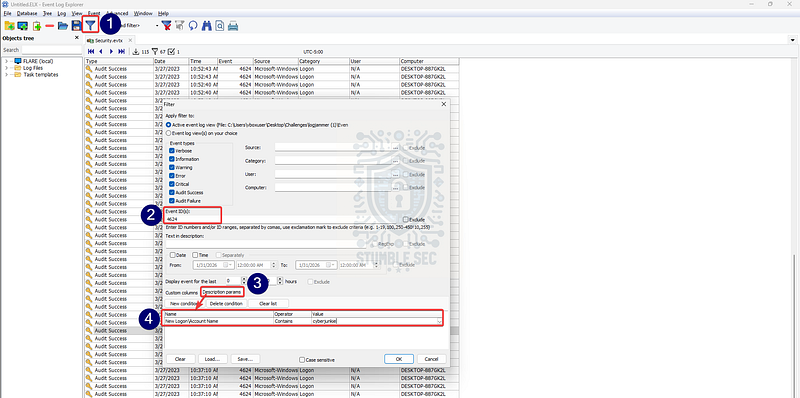Uncheck the Information event type
This screenshot has height=398, width=800.
172,159
